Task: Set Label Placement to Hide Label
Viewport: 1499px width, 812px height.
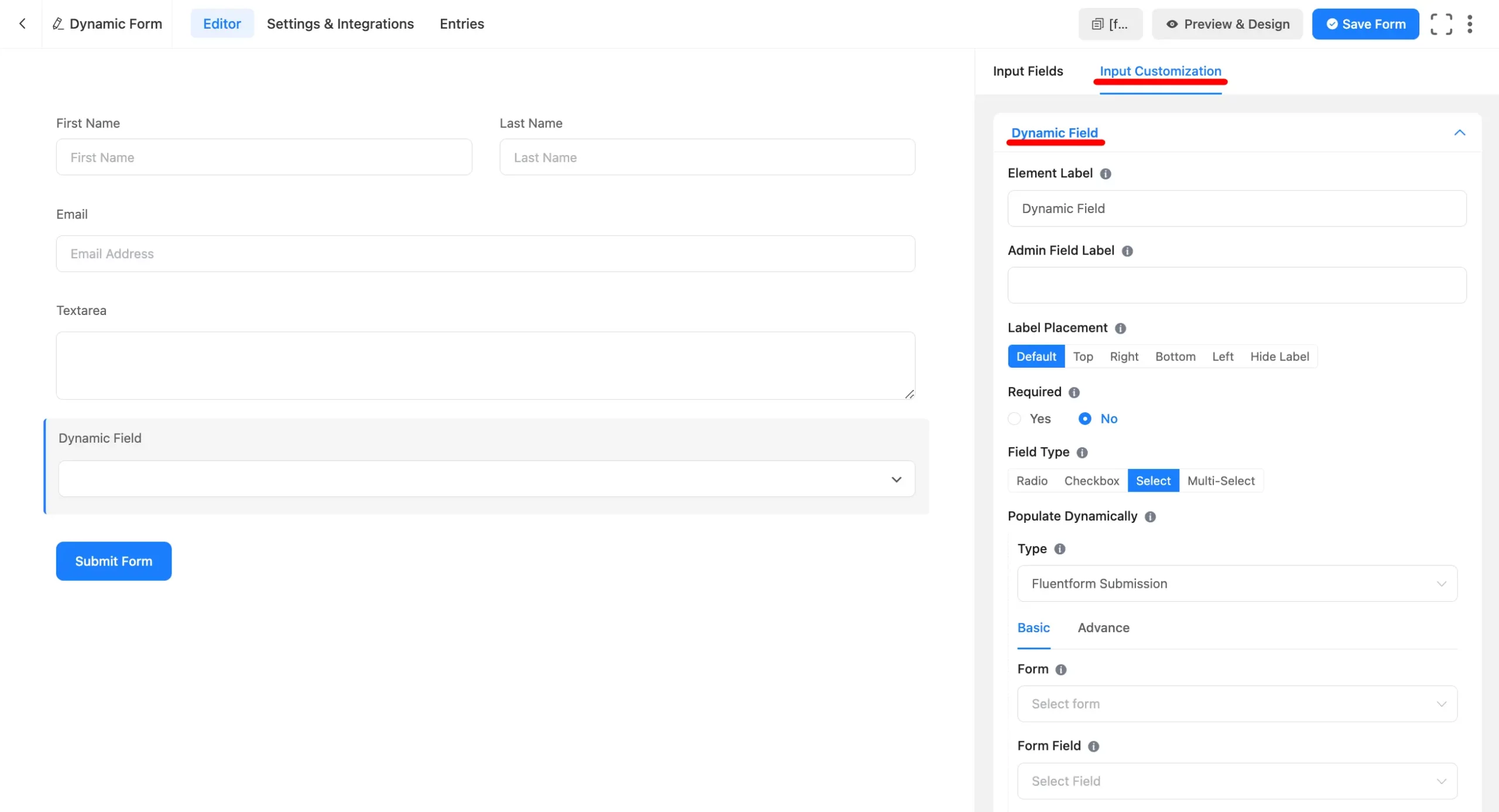Action: (x=1279, y=356)
